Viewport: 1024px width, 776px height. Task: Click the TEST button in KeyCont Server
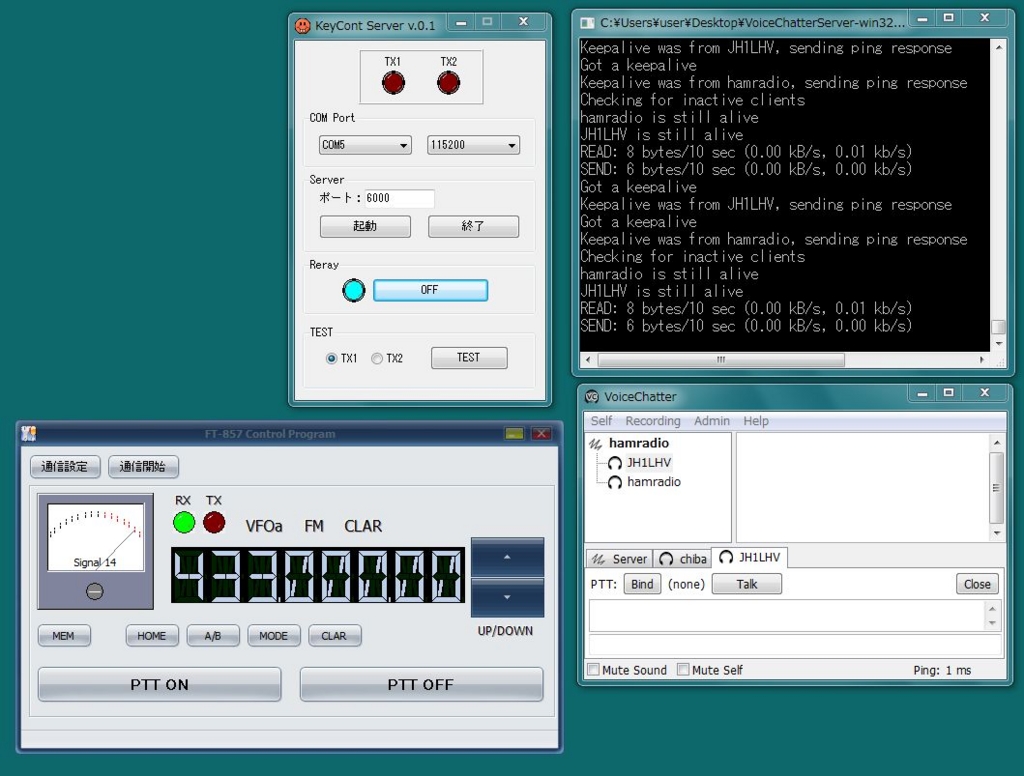(x=469, y=358)
